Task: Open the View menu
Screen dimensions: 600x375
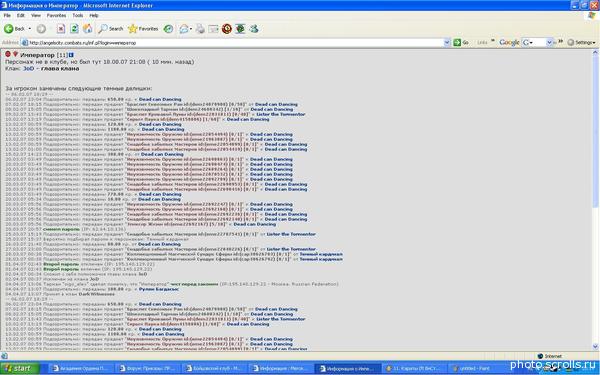Action: coord(36,15)
